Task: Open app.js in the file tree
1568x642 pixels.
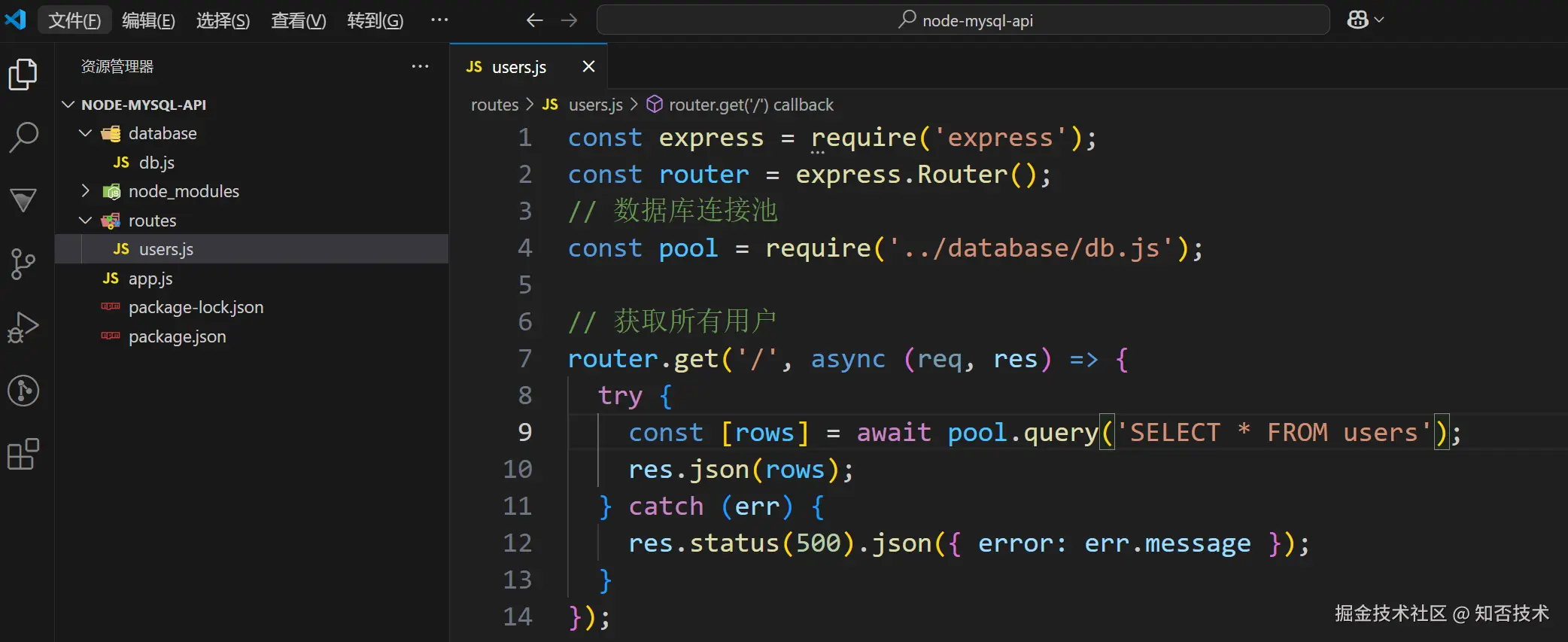Action: click(150, 278)
